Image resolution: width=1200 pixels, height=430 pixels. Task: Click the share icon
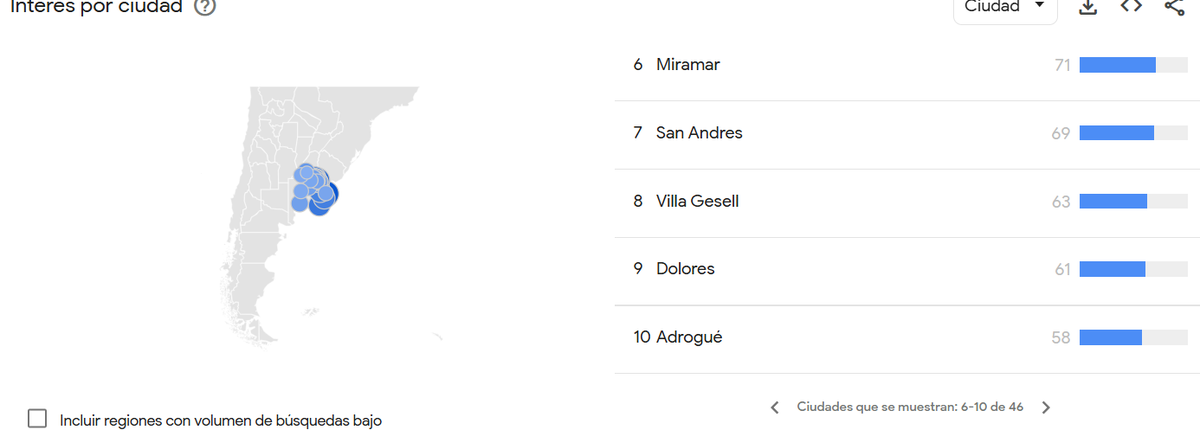[x=1174, y=7]
